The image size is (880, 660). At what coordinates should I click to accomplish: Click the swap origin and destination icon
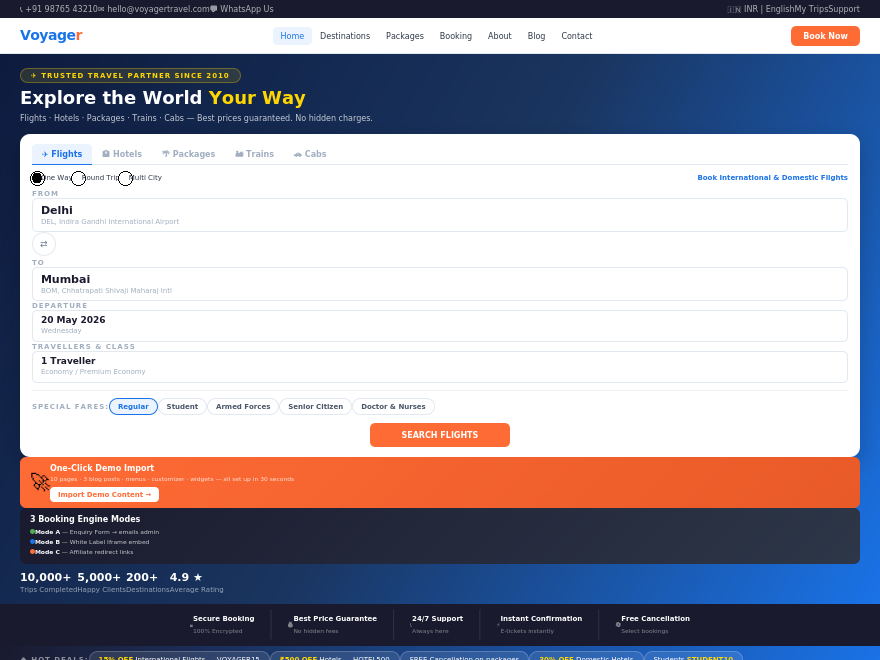click(x=44, y=244)
